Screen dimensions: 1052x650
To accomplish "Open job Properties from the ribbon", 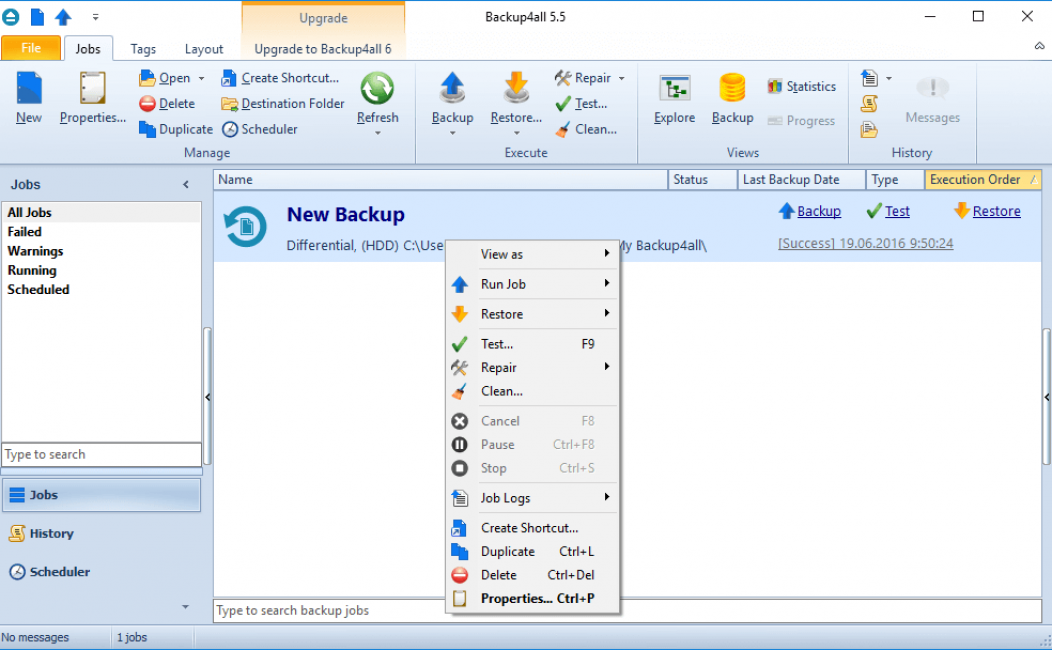I will 93,98.
